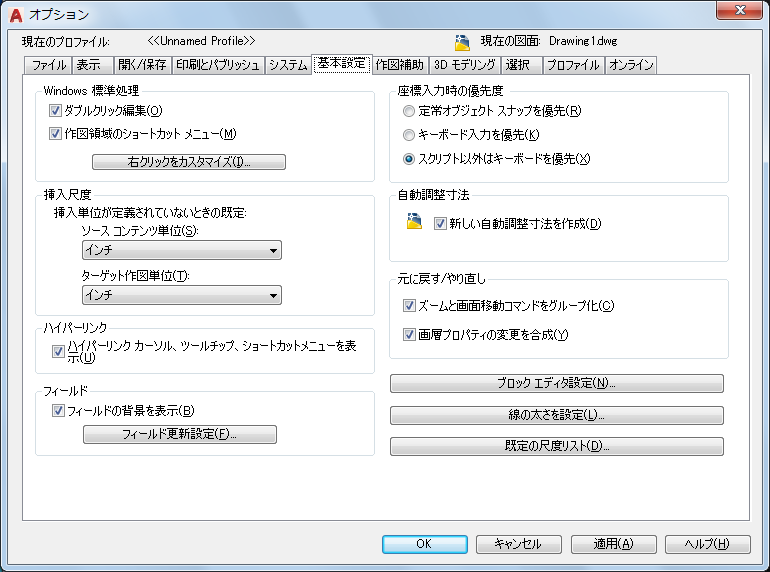Image resolution: width=770 pixels, height=572 pixels.
Task: Switch to 開く/保存 tab
Action: 142,65
